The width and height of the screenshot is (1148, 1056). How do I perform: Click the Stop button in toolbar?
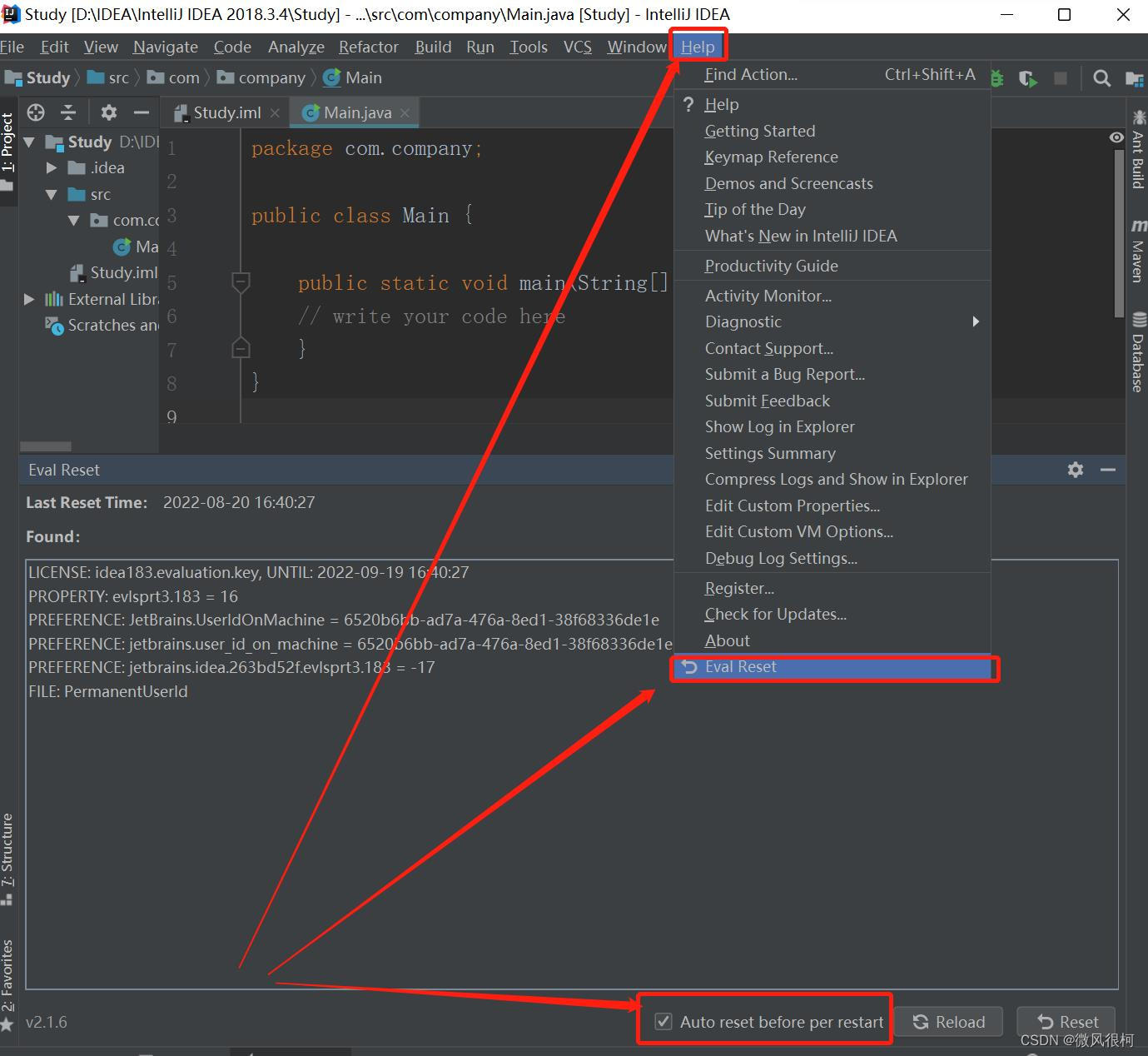(x=1060, y=78)
